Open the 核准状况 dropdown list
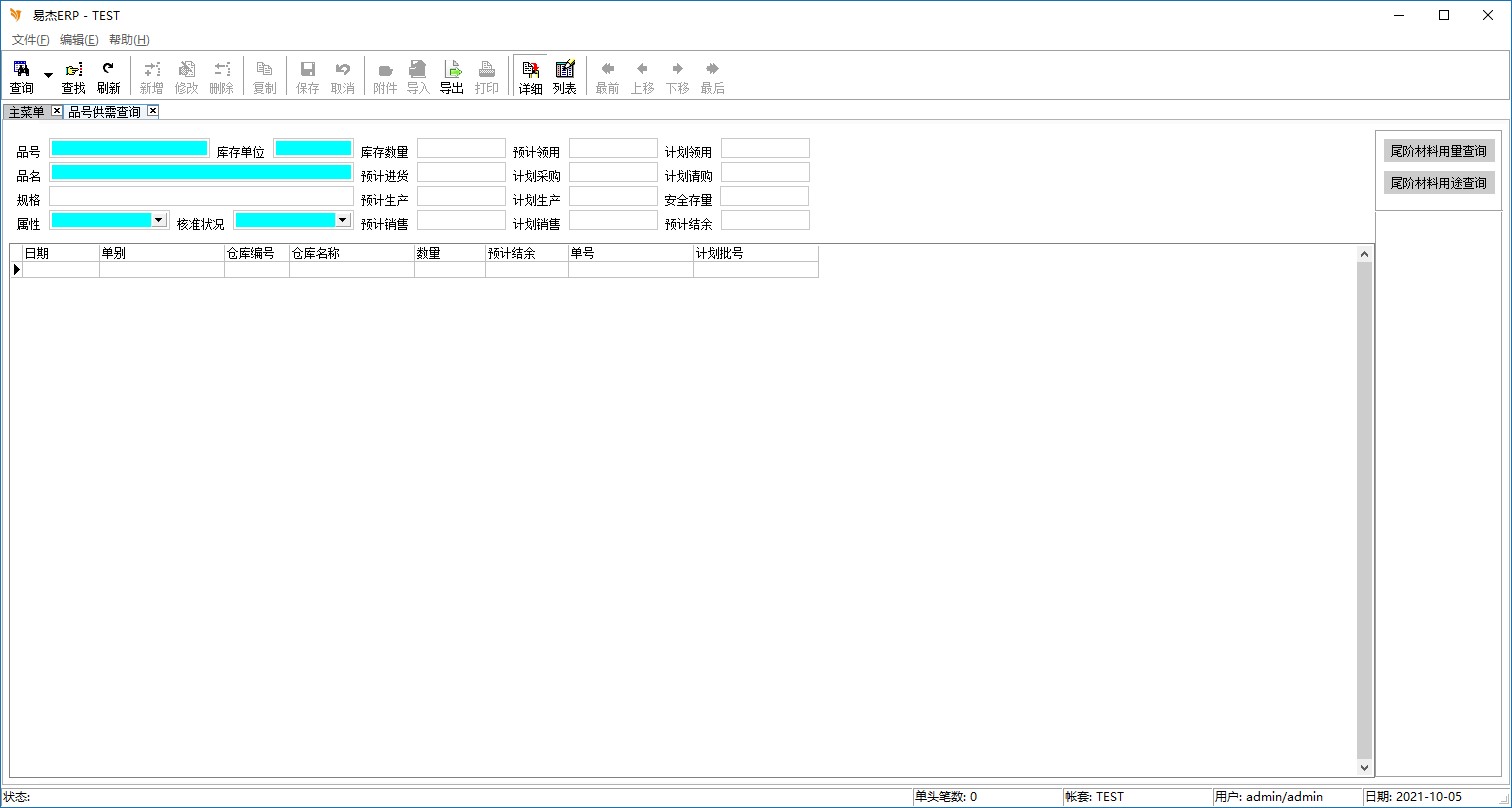Viewport: 1512px width, 808px height. point(342,220)
